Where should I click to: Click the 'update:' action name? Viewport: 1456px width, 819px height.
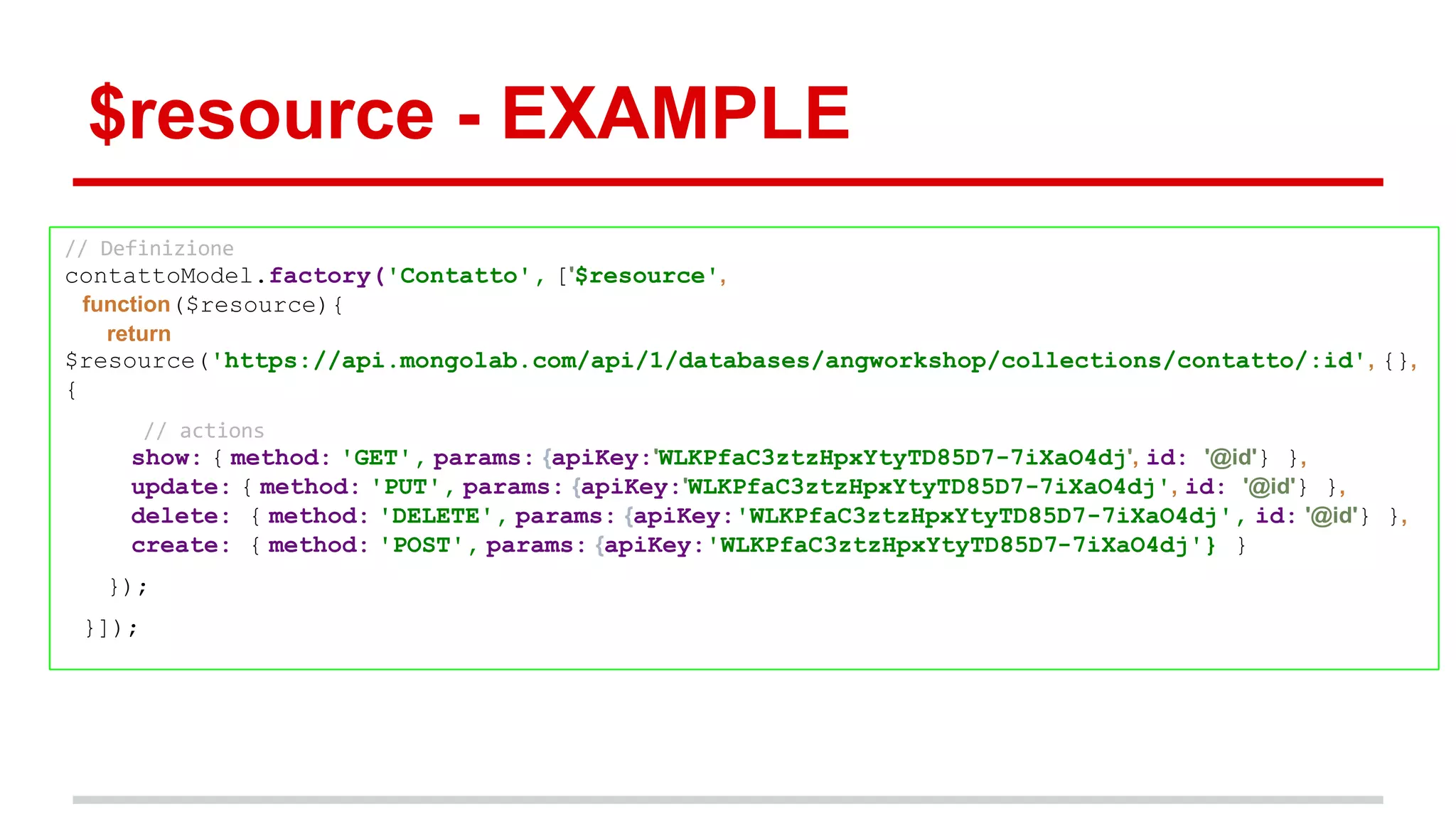181,487
